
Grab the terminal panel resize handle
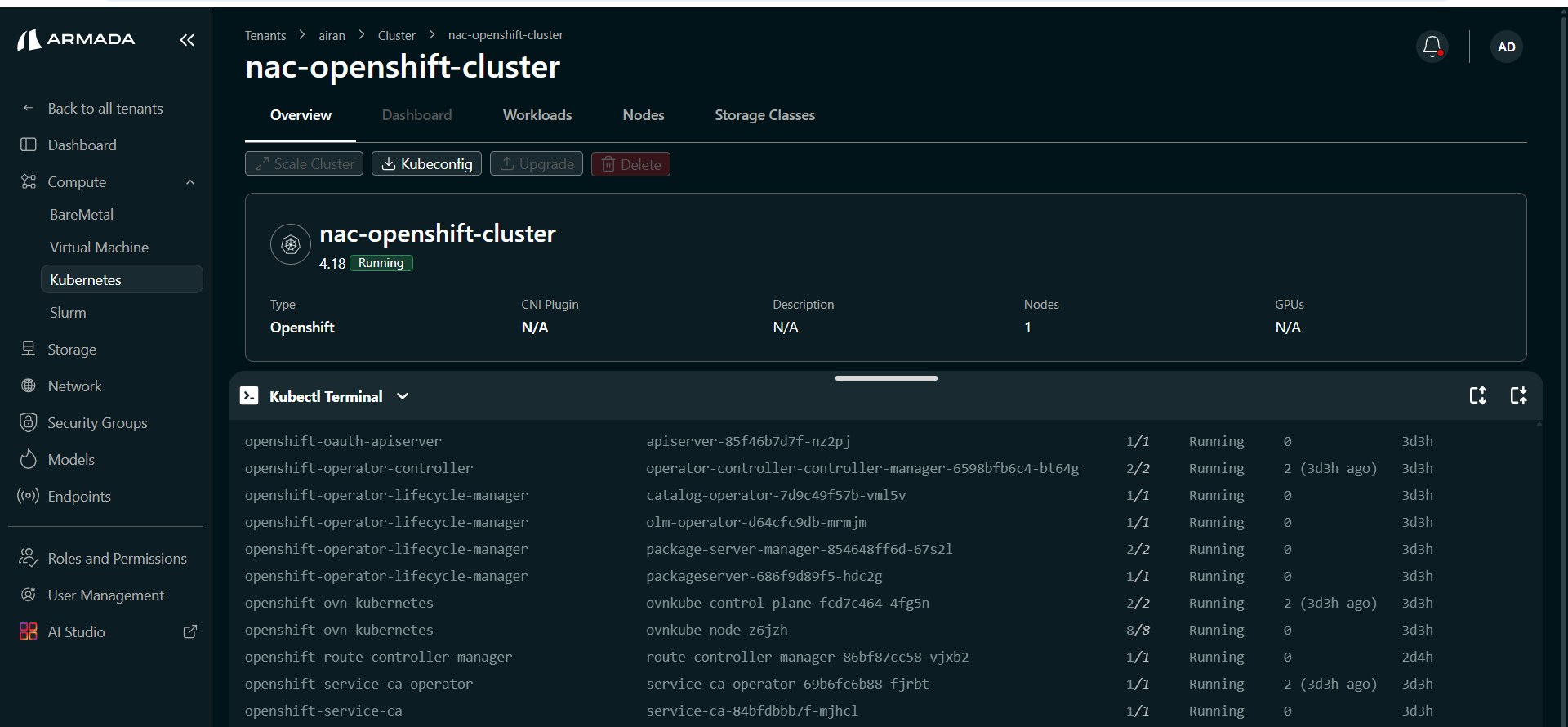[x=886, y=378]
